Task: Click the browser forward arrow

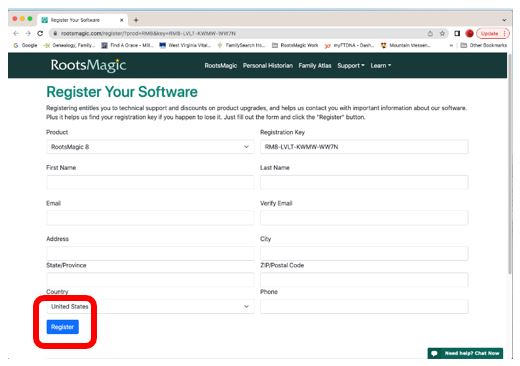Action: (28, 33)
